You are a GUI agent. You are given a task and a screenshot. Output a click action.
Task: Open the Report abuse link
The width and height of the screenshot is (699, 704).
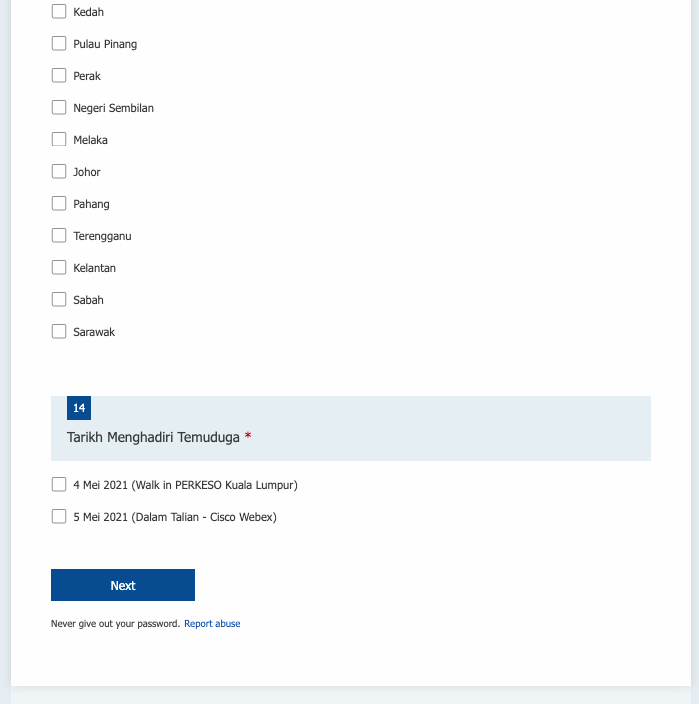[212, 624]
